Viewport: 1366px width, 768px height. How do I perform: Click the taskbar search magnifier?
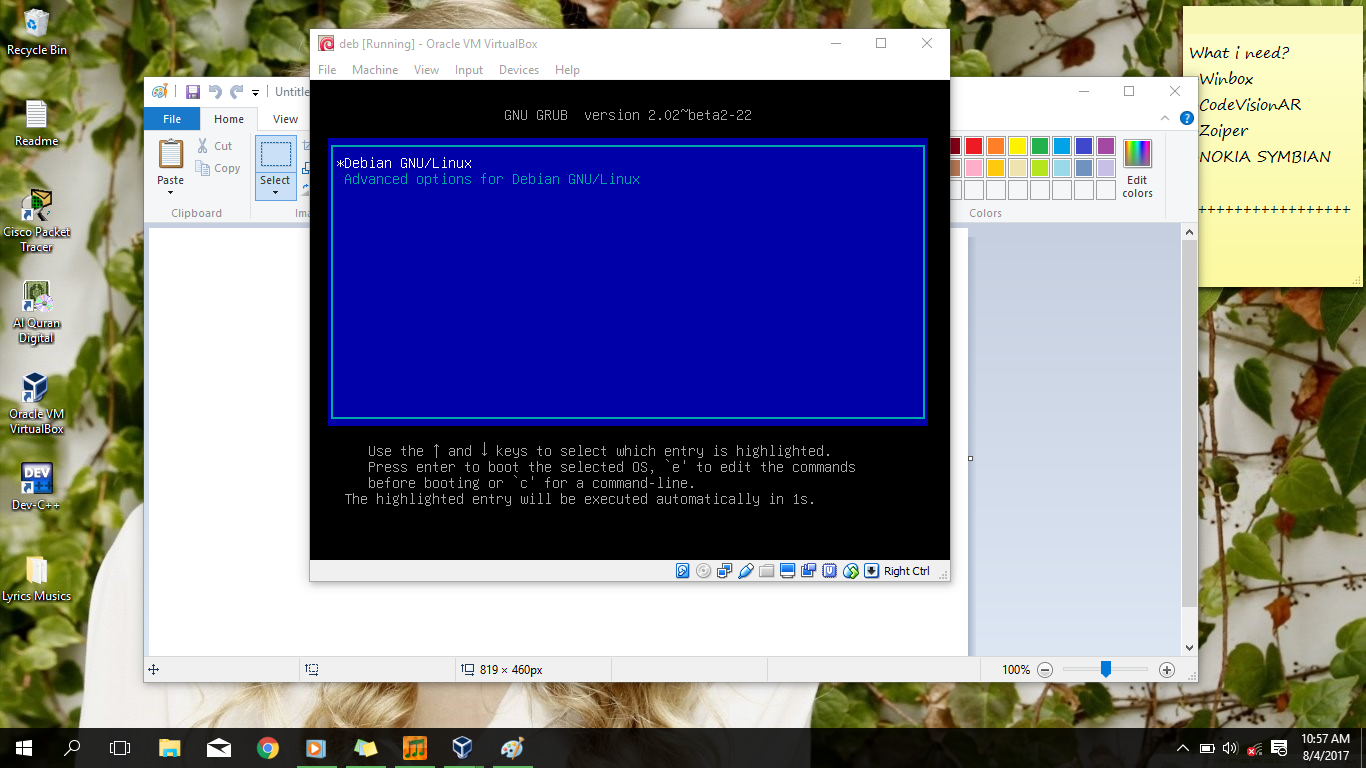point(72,747)
